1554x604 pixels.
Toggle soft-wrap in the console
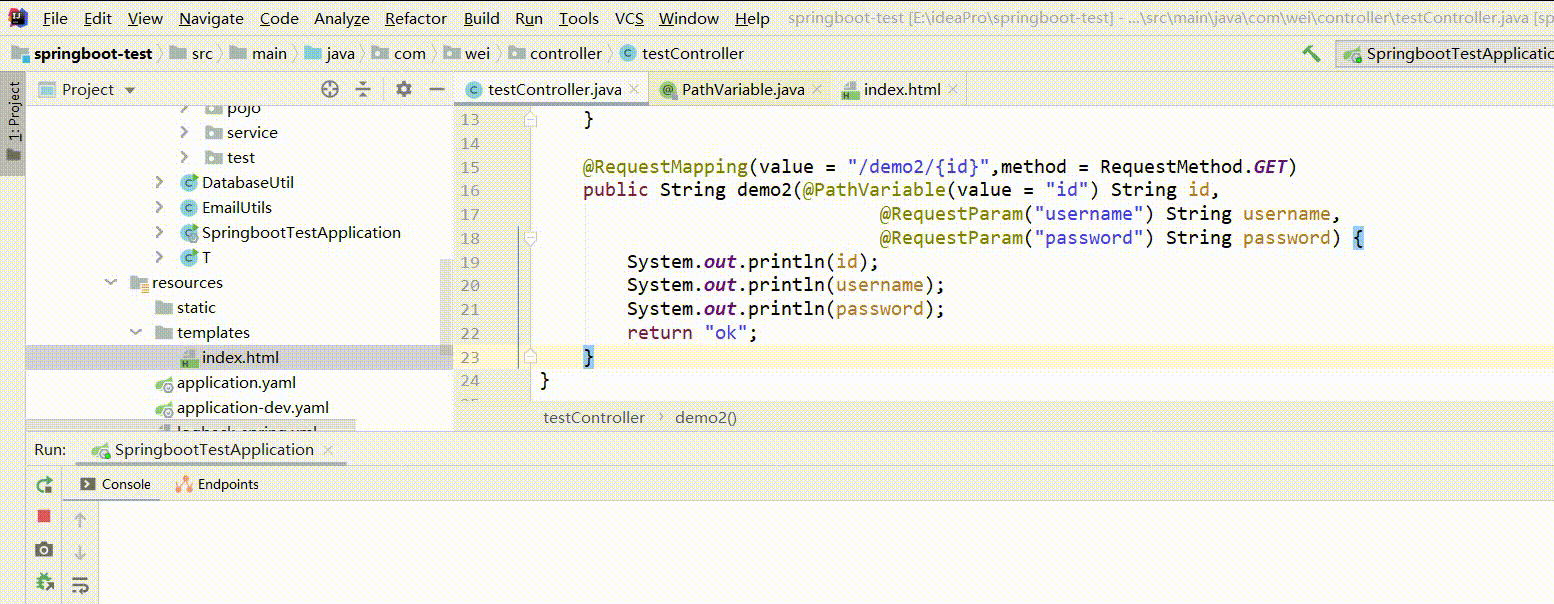(81, 584)
